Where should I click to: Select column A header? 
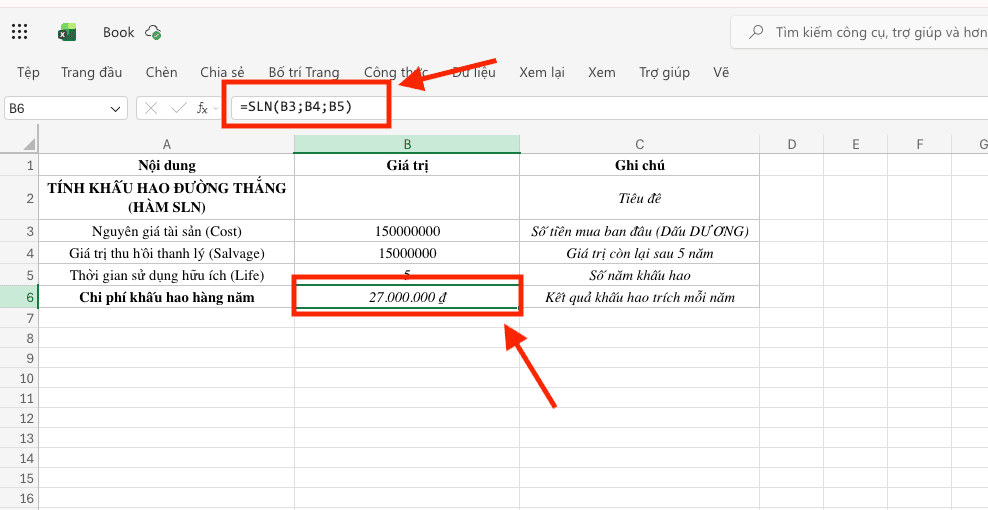pos(166,145)
